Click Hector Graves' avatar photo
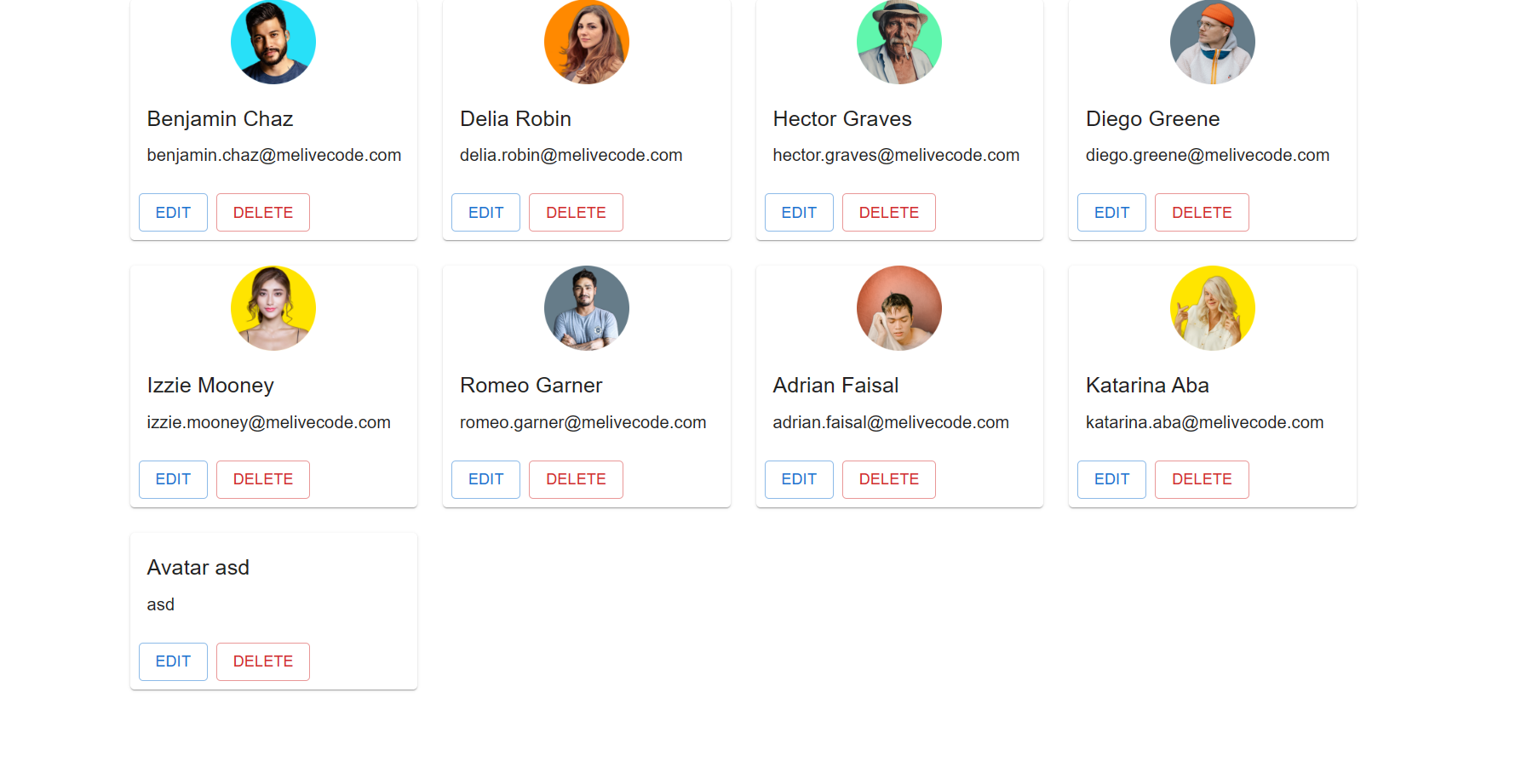This screenshot has width=1527, height=784. 899,42
